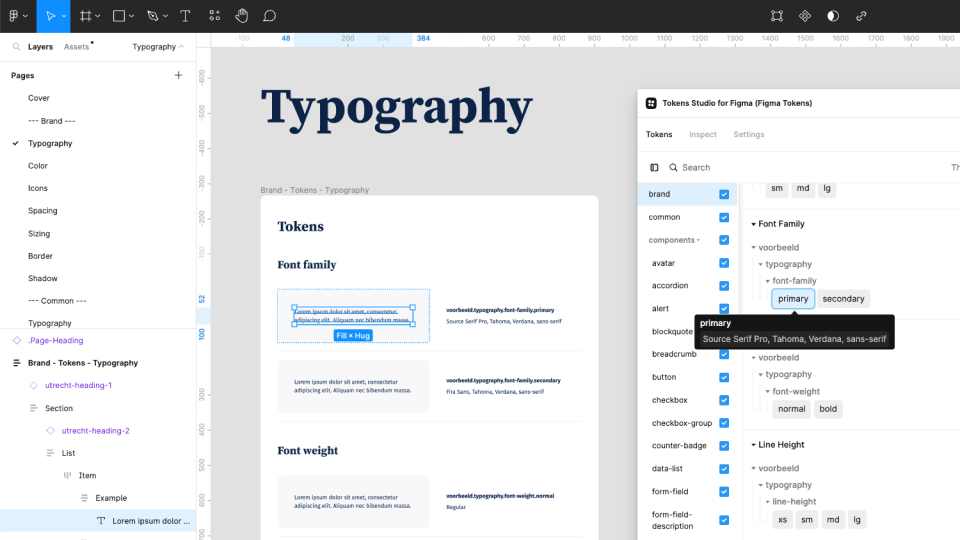Open the Spacing page
This screenshot has width=960, height=540.
[42, 211]
